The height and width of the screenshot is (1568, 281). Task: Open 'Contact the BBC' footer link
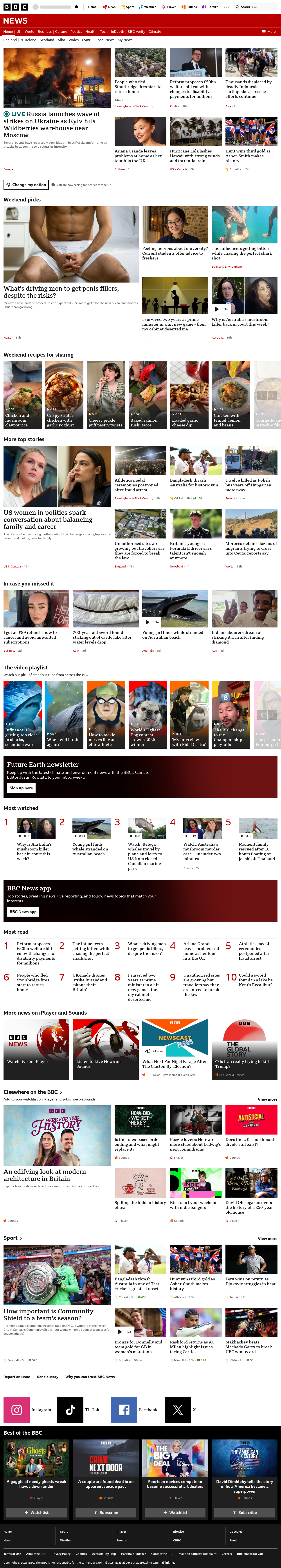click(162, 1553)
